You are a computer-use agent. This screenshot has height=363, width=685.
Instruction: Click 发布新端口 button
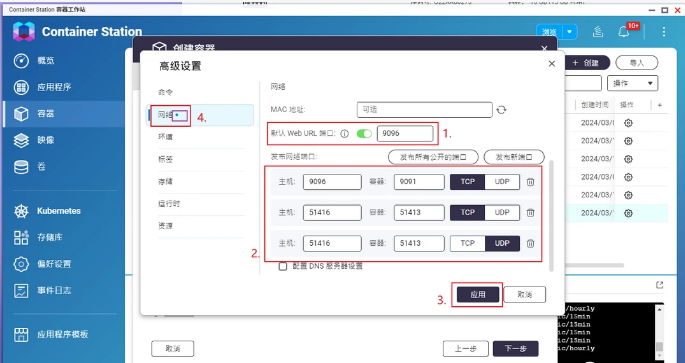[x=514, y=157]
